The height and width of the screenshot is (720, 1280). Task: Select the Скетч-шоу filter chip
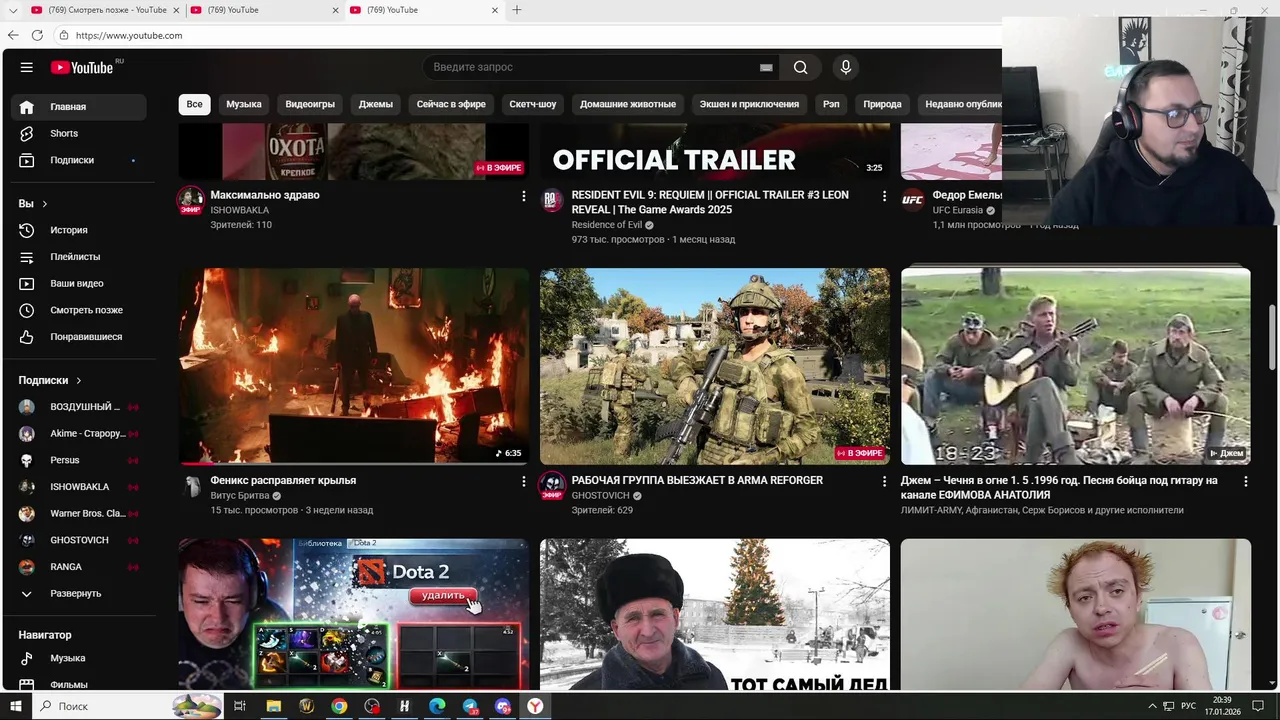[533, 104]
